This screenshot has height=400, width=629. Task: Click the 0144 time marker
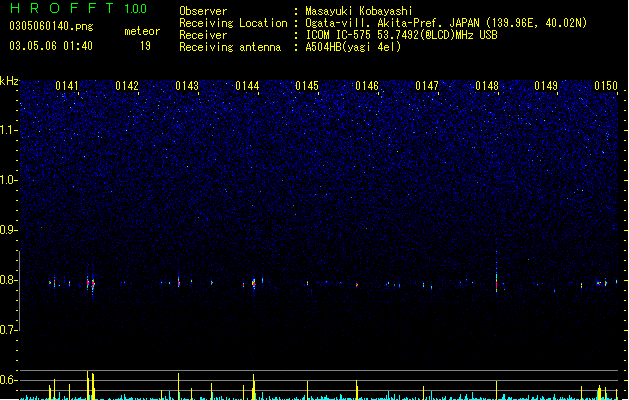coord(247,86)
